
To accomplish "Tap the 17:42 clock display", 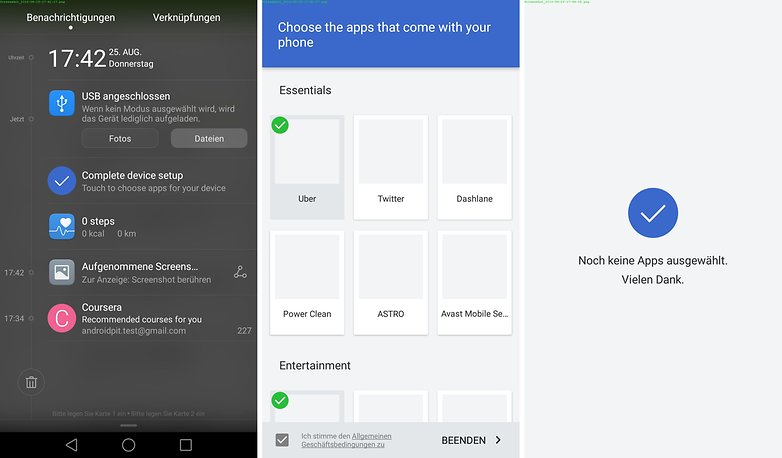I will (x=77, y=58).
